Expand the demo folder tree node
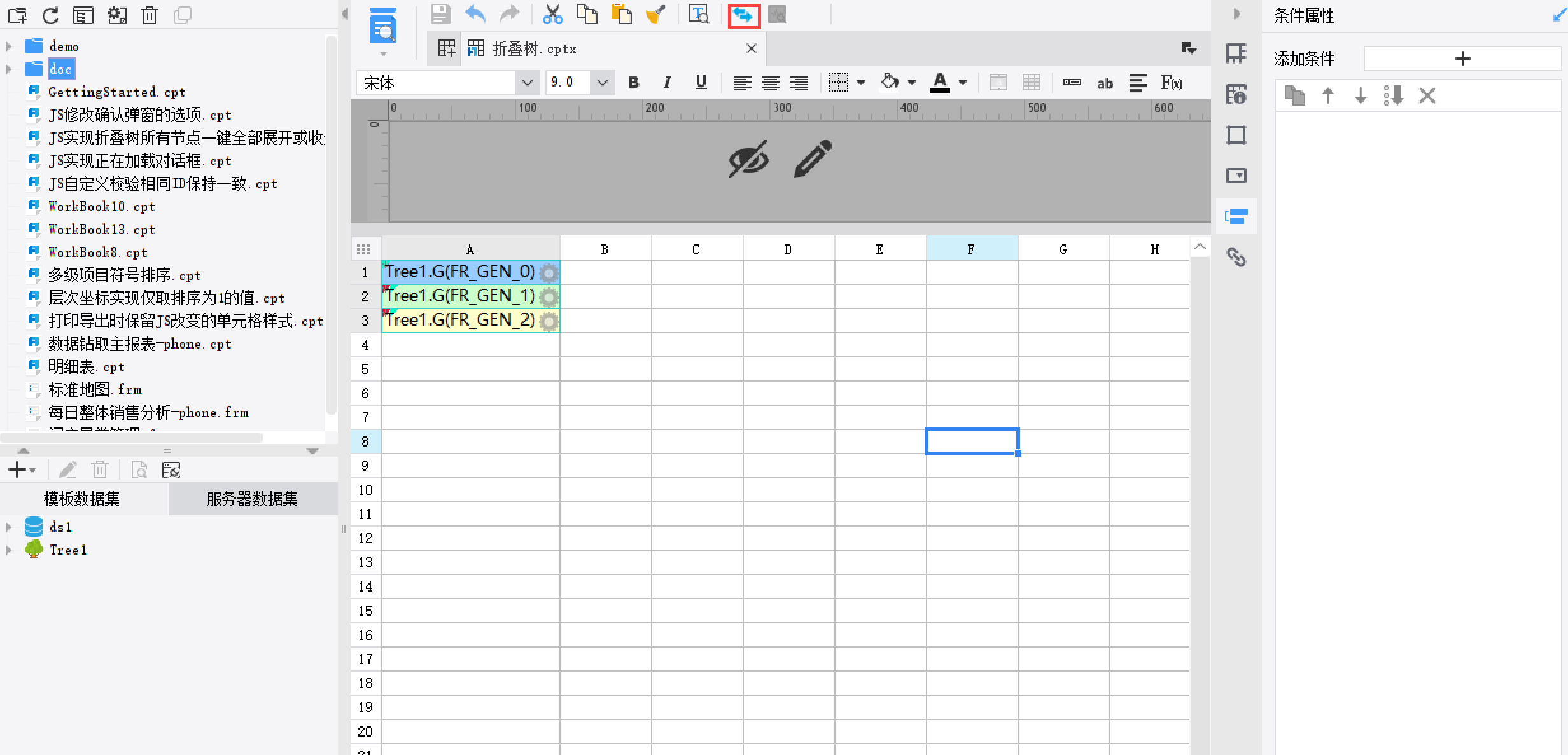The height and width of the screenshot is (755, 1568). coord(8,46)
